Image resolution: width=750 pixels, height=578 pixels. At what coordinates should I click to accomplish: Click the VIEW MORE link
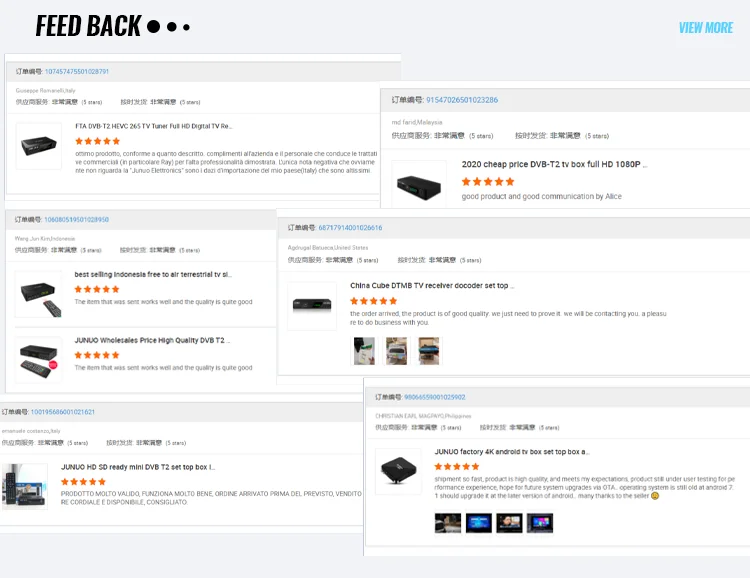[x=706, y=28]
